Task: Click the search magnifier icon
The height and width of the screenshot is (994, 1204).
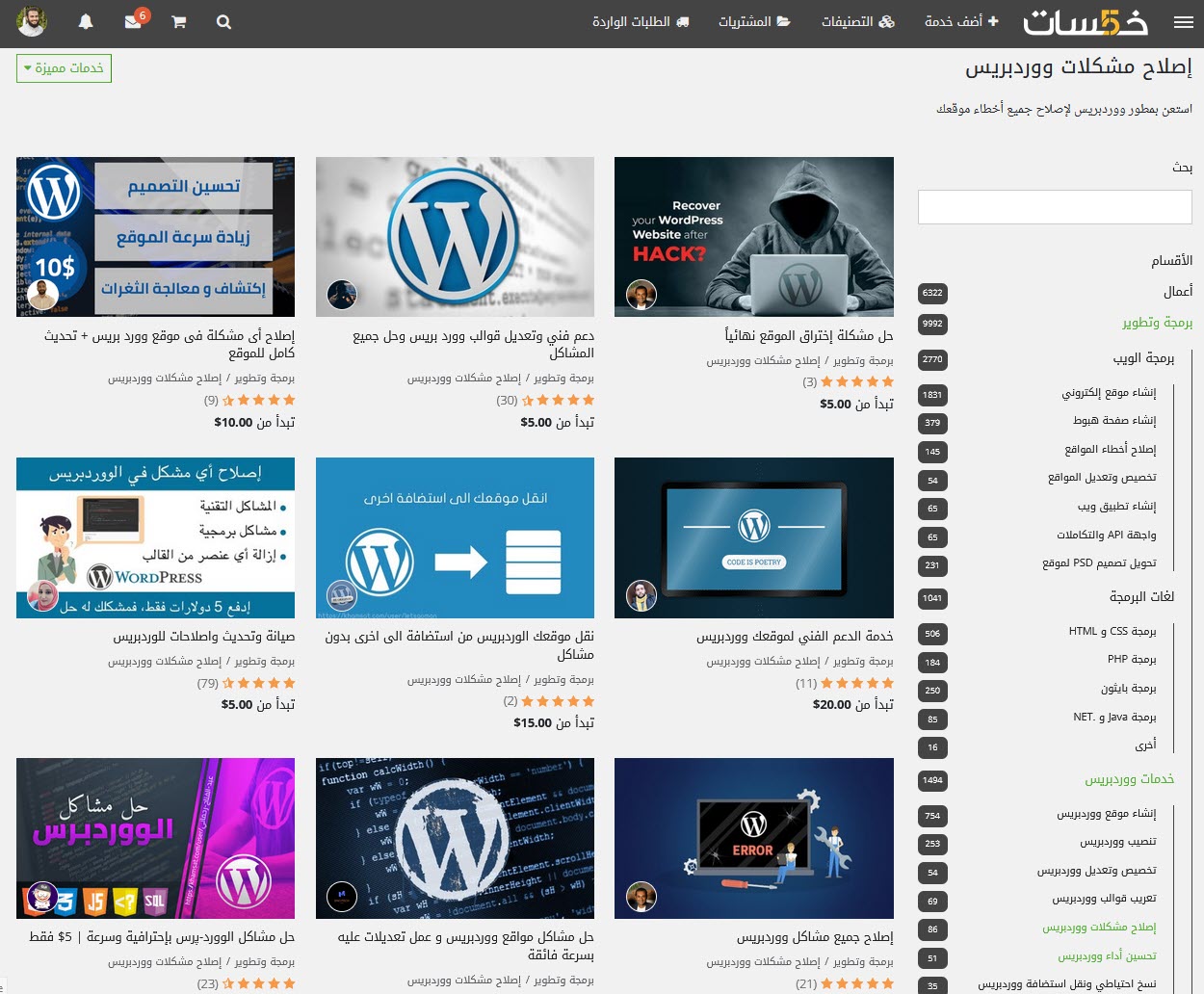Action: (x=223, y=22)
